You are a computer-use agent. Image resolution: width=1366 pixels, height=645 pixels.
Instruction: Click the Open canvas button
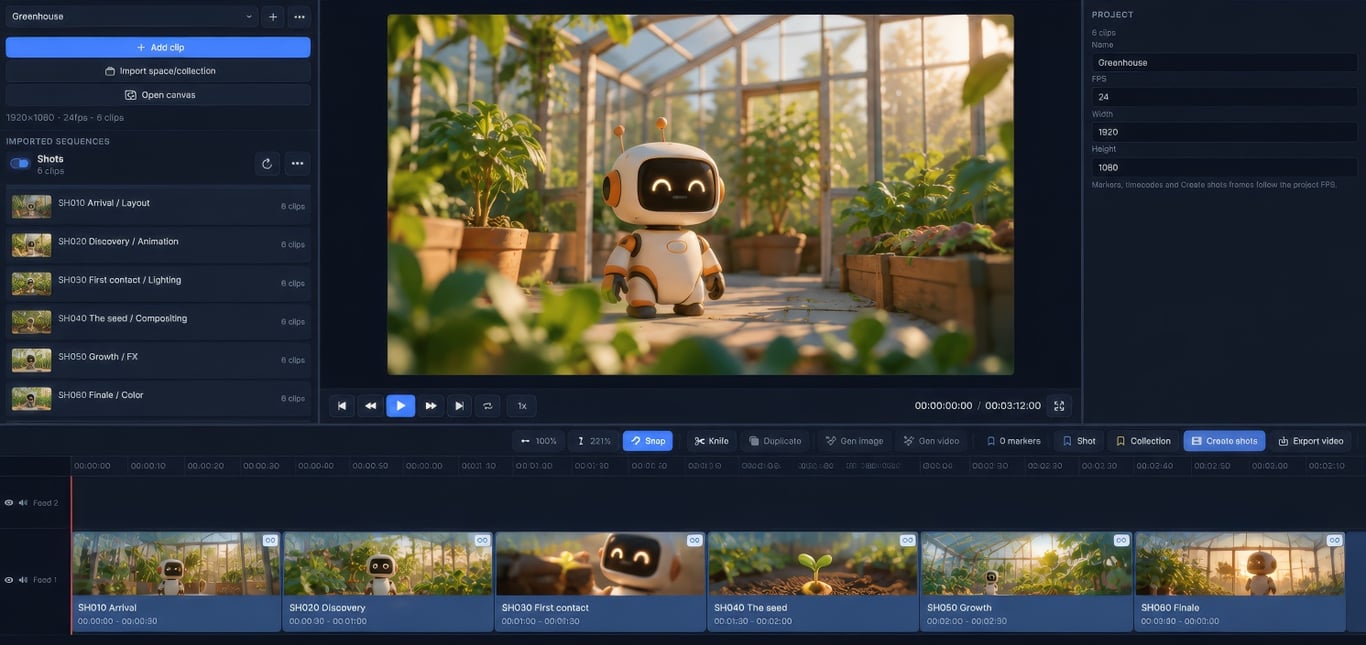tap(158, 95)
